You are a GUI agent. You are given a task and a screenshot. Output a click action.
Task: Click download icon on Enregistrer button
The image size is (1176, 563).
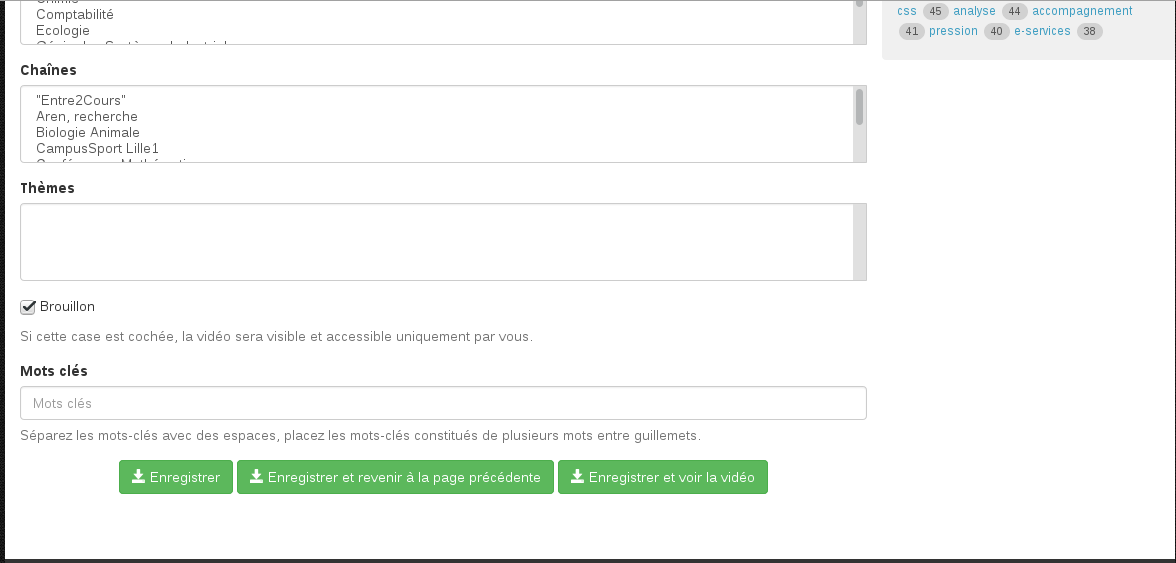138,477
